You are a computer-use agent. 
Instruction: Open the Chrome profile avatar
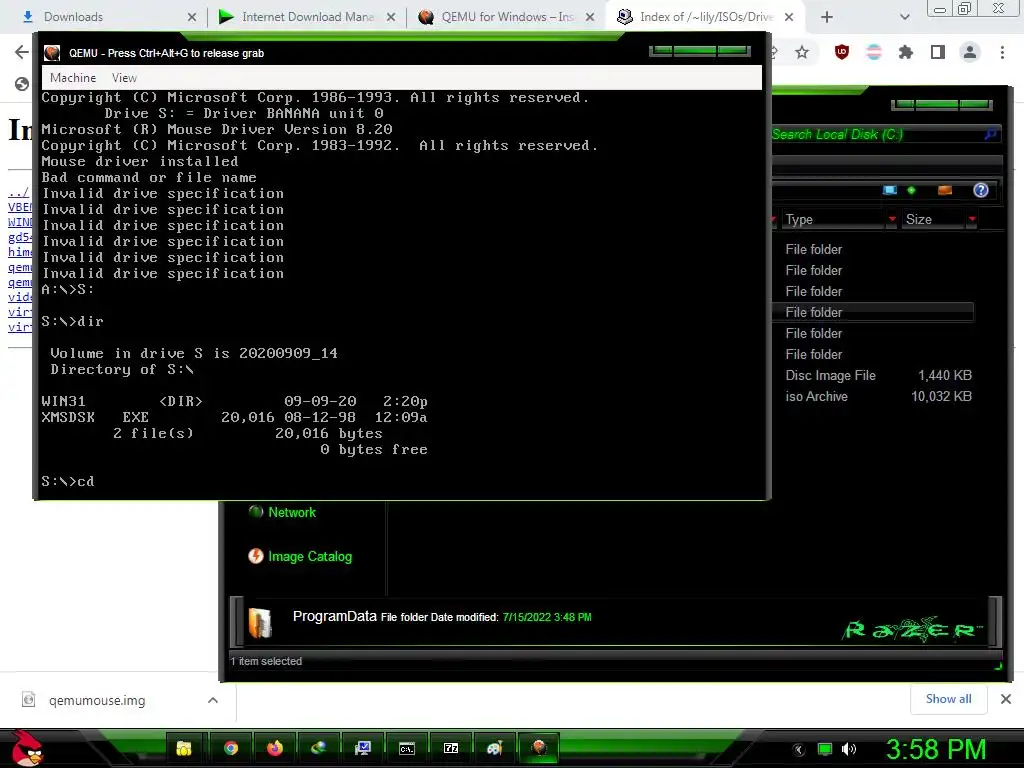pos(970,52)
